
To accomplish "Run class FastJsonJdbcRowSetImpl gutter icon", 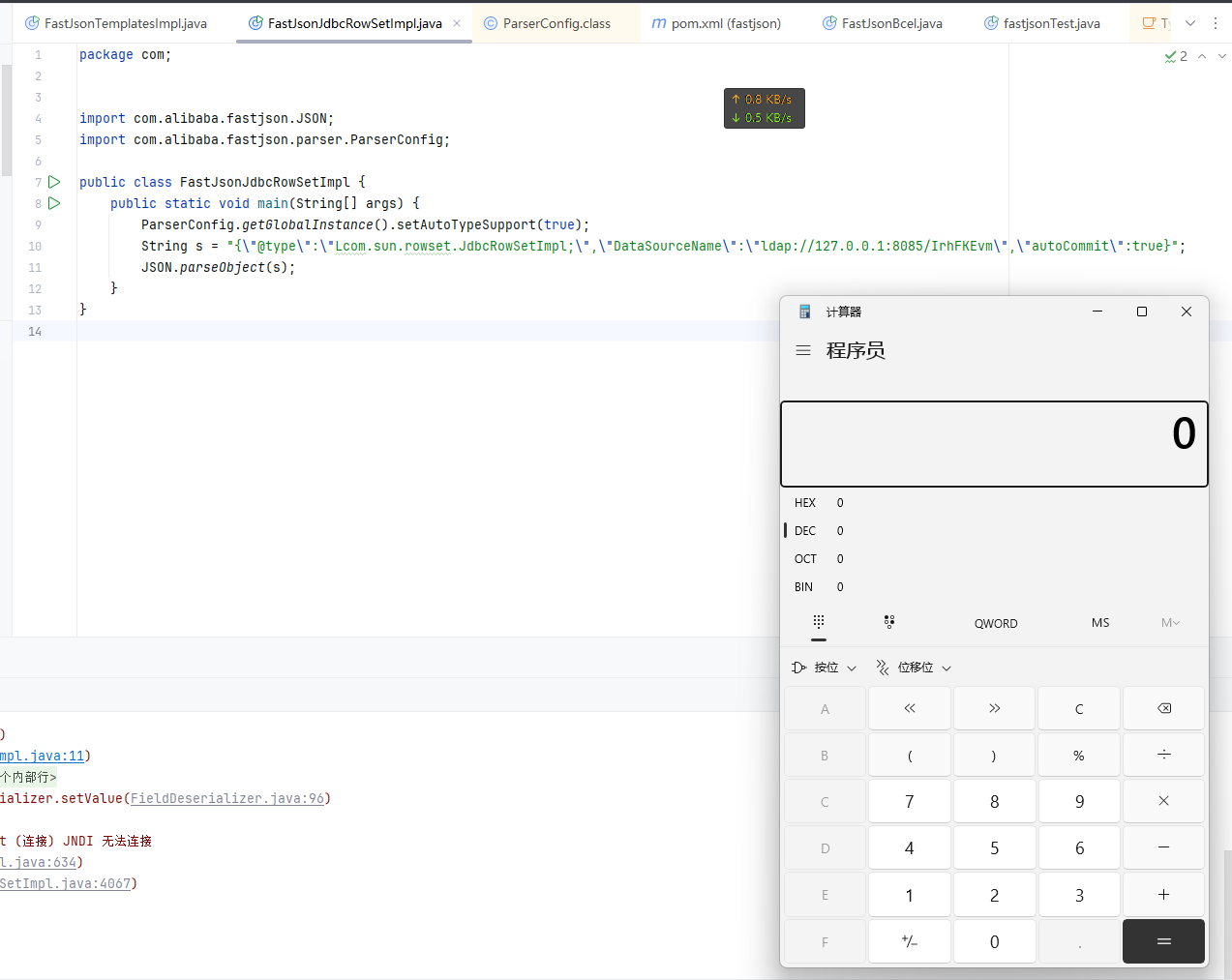I will [x=54, y=182].
